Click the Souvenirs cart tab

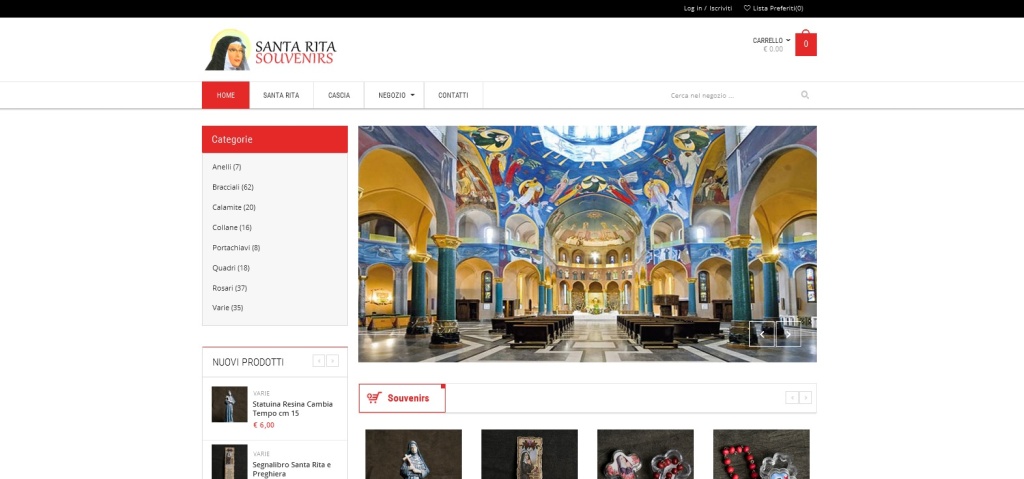point(402,398)
